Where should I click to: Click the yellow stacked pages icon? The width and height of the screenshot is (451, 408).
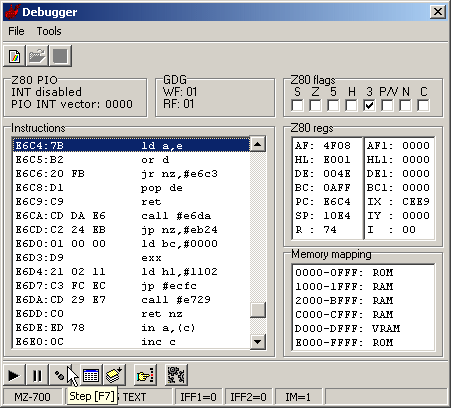point(114,375)
